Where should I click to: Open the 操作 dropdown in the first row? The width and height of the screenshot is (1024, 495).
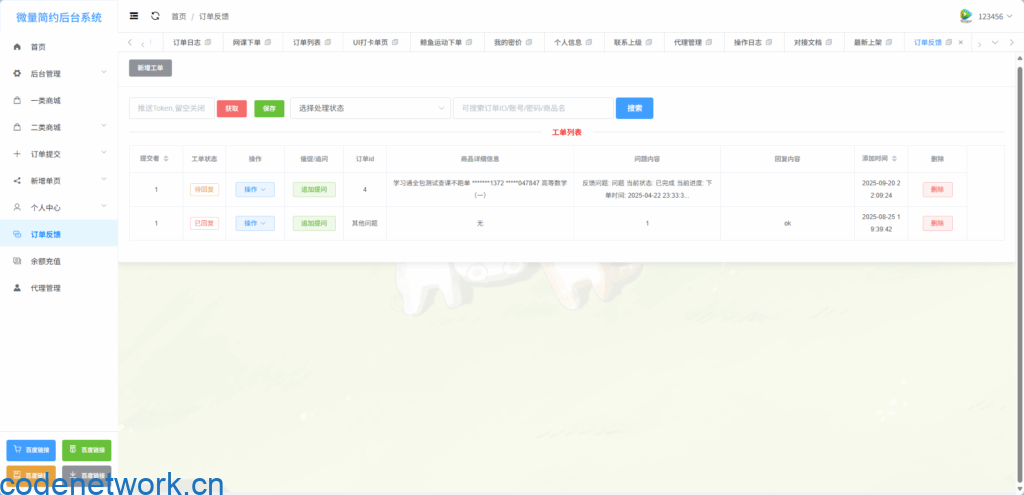tap(255, 189)
